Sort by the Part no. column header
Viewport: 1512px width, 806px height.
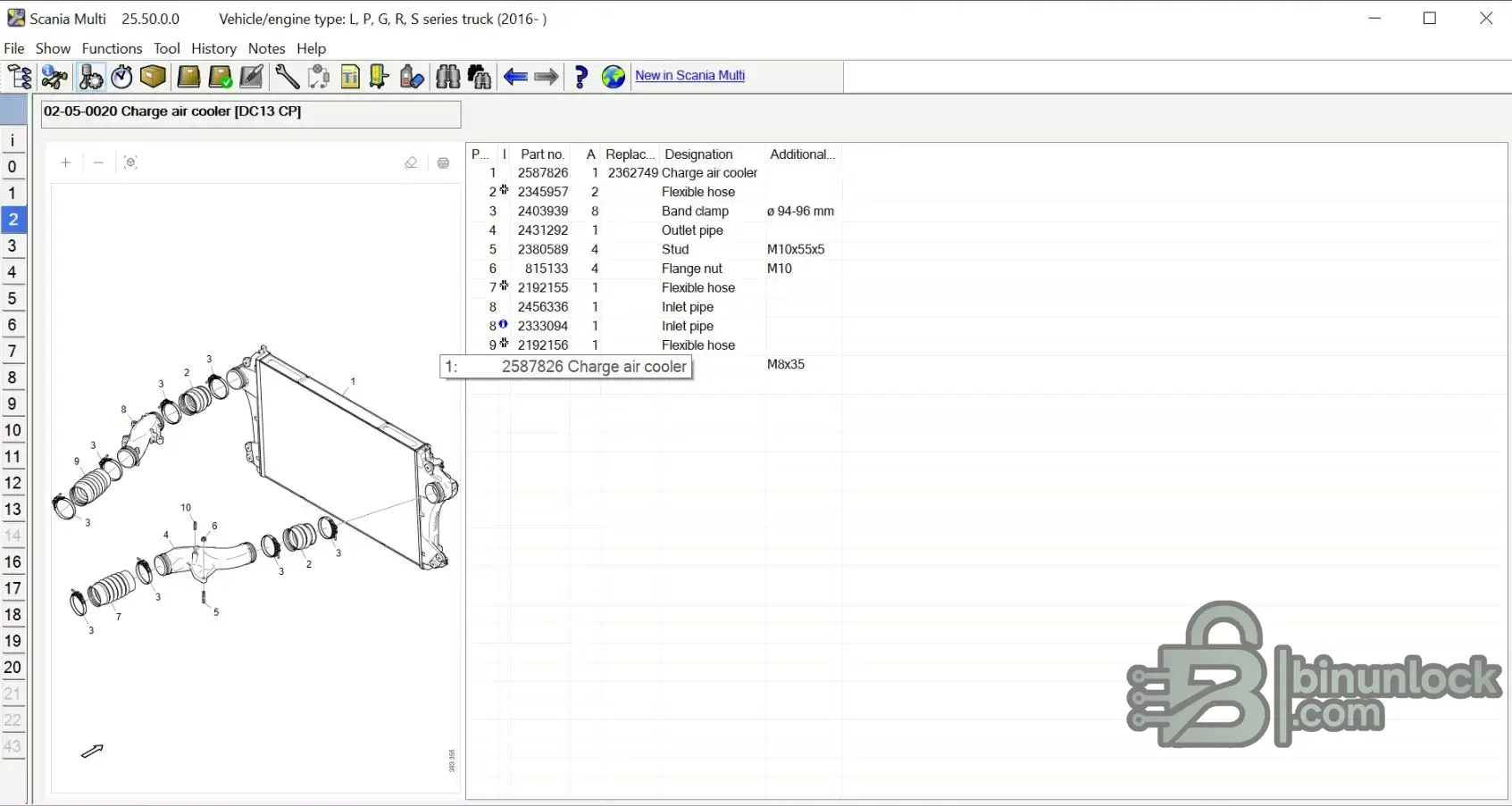point(542,154)
